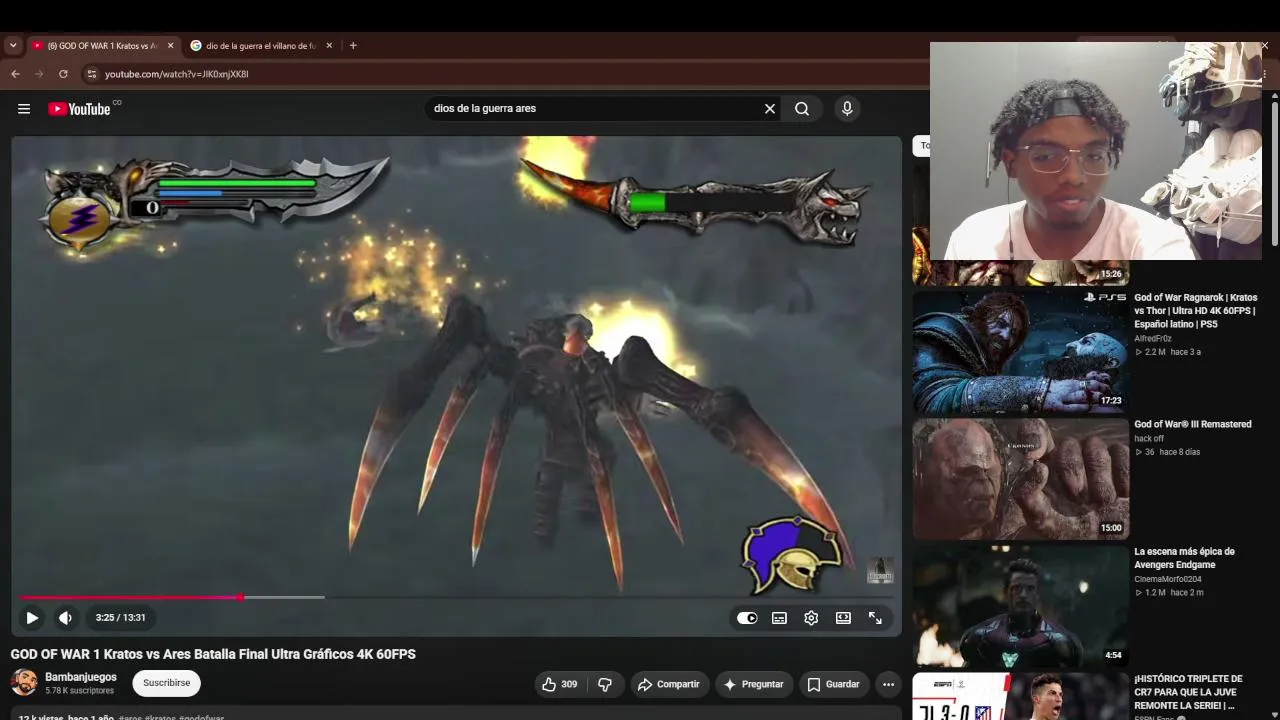The image size is (1280, 720).
Task: Toggle the autoplay switch
Action: click(747, 618)
